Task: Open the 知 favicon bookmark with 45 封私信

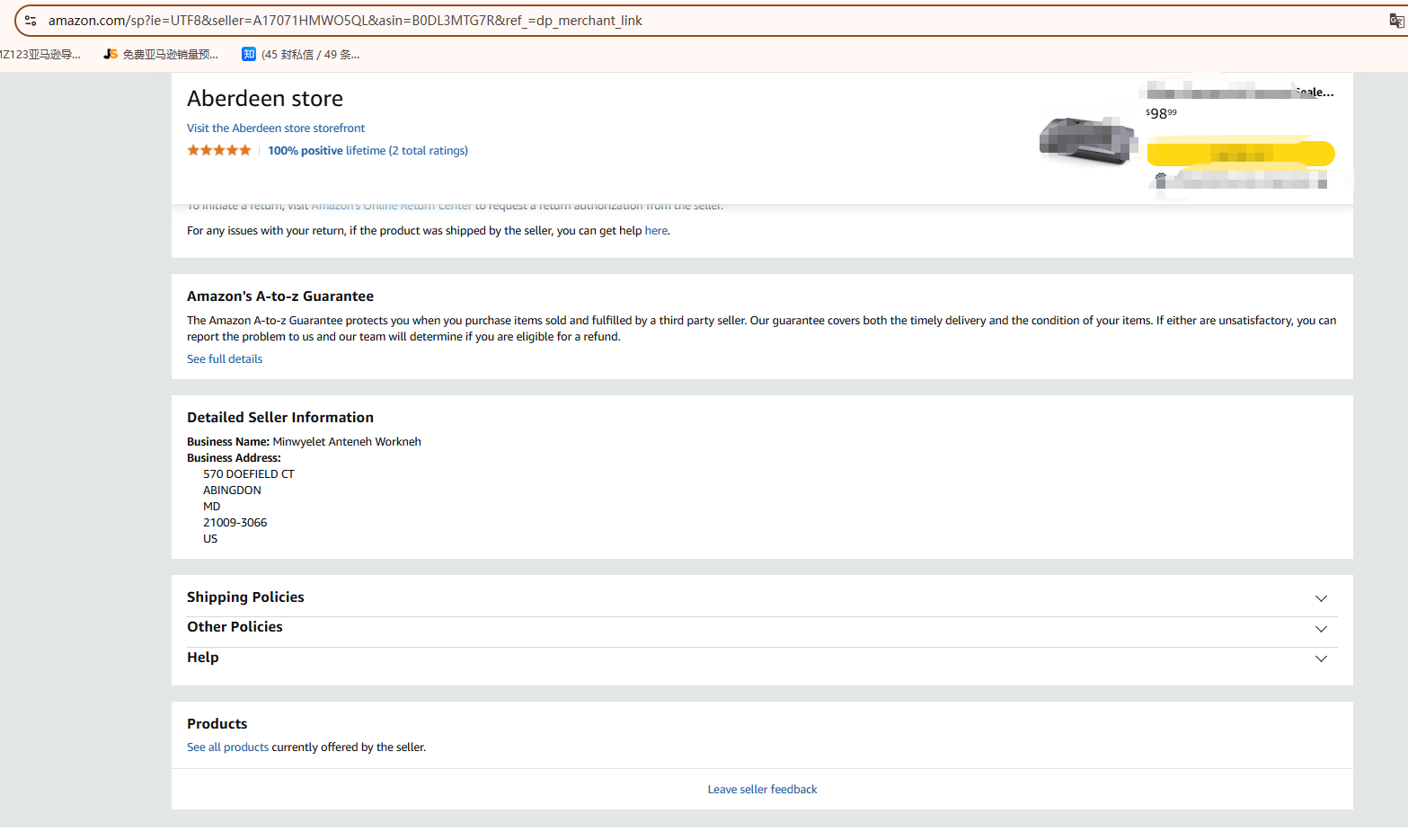Action: click(x=249, y=55)
